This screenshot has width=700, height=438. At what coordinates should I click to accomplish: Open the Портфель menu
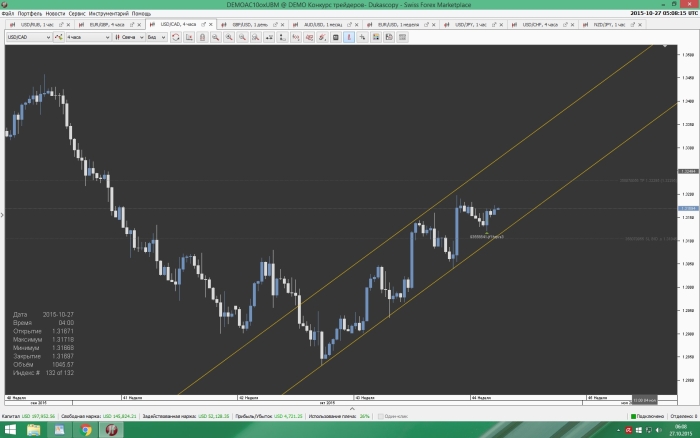29,13
